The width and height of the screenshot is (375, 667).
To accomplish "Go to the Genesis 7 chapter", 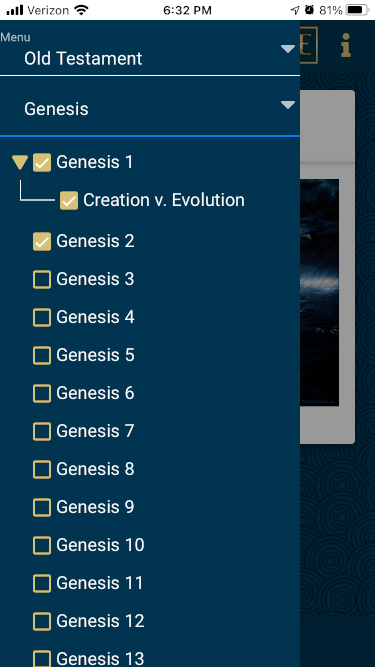I will (95, 431).
